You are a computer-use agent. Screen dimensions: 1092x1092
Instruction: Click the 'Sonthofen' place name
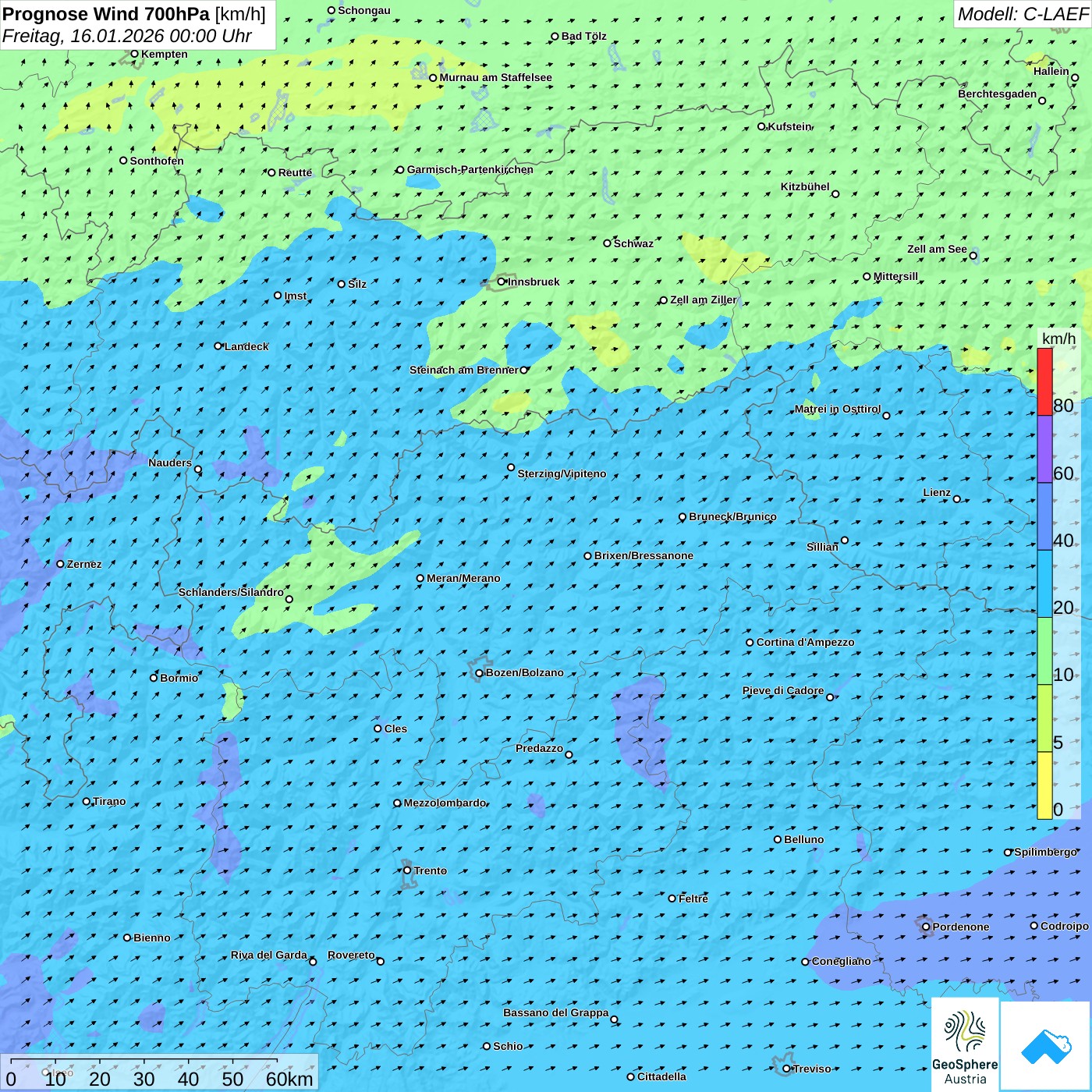[x=157, y=161]
